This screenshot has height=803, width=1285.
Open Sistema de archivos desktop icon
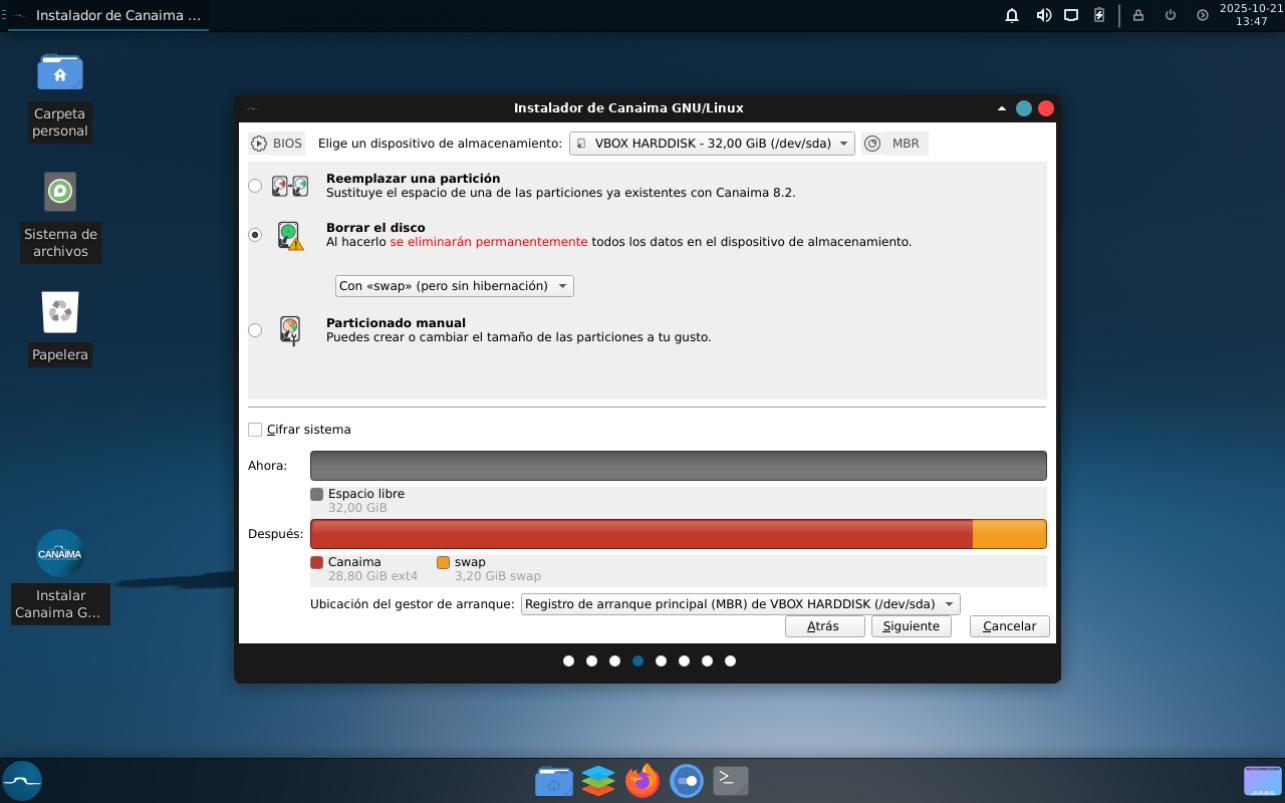click(x=60, y=191)
